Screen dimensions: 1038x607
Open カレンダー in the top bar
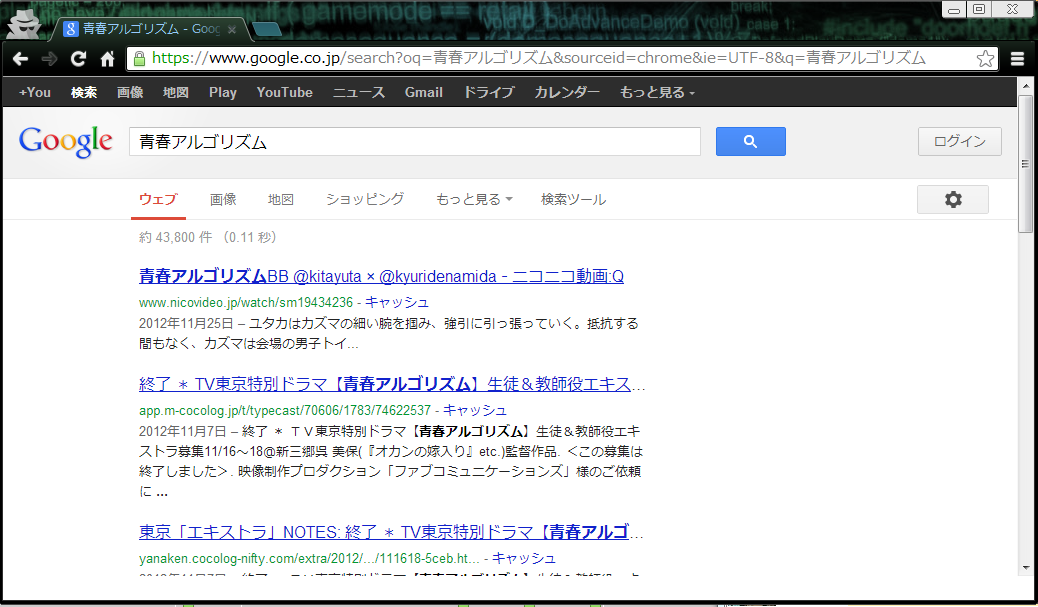[567, 93]
